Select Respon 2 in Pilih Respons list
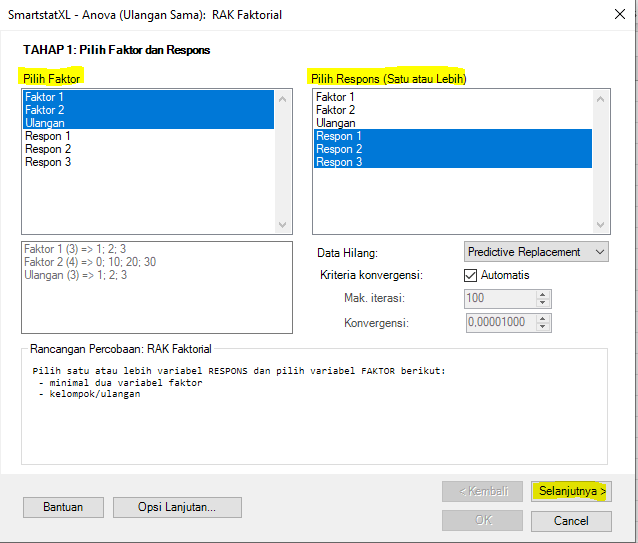Viewport: 638px width, 543px height. point(339,149)
